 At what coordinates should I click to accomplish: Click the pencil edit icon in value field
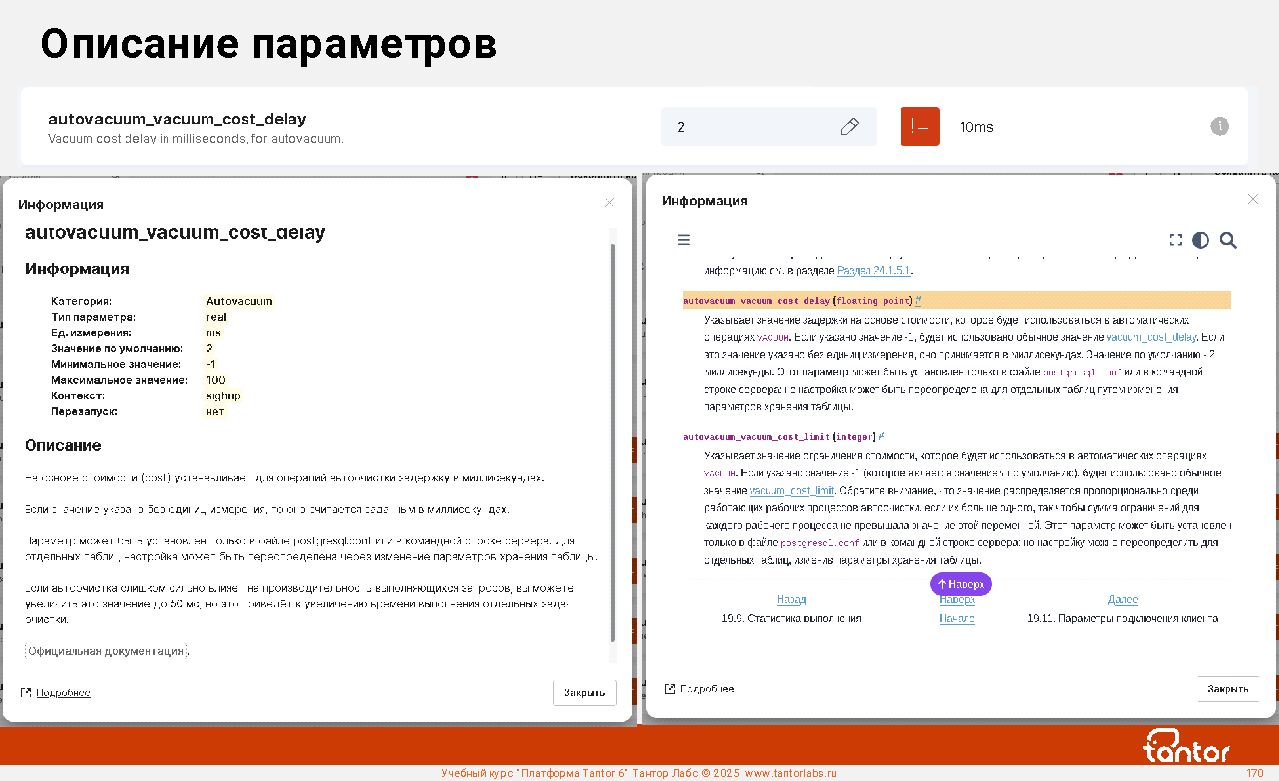850,127
